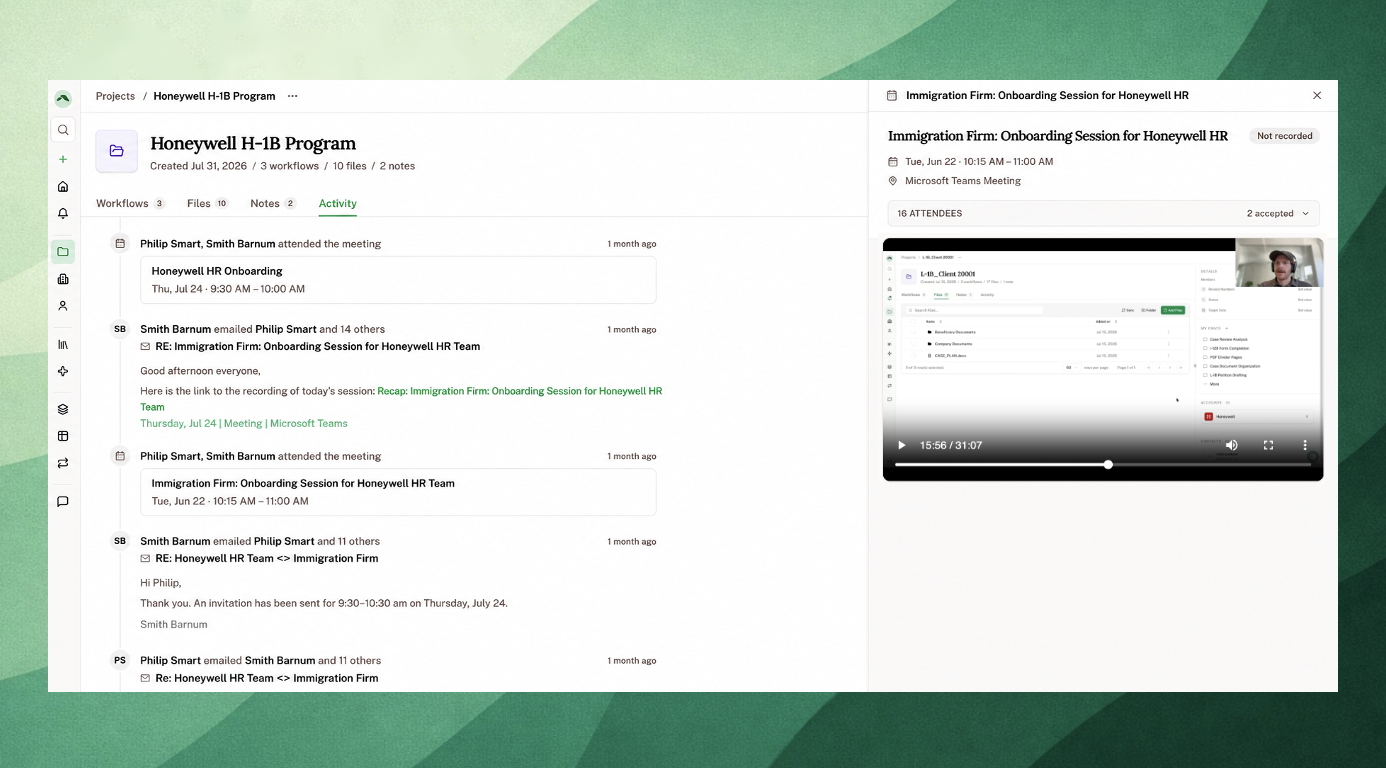Expand the 16 Attendees list chevron

1305,214
